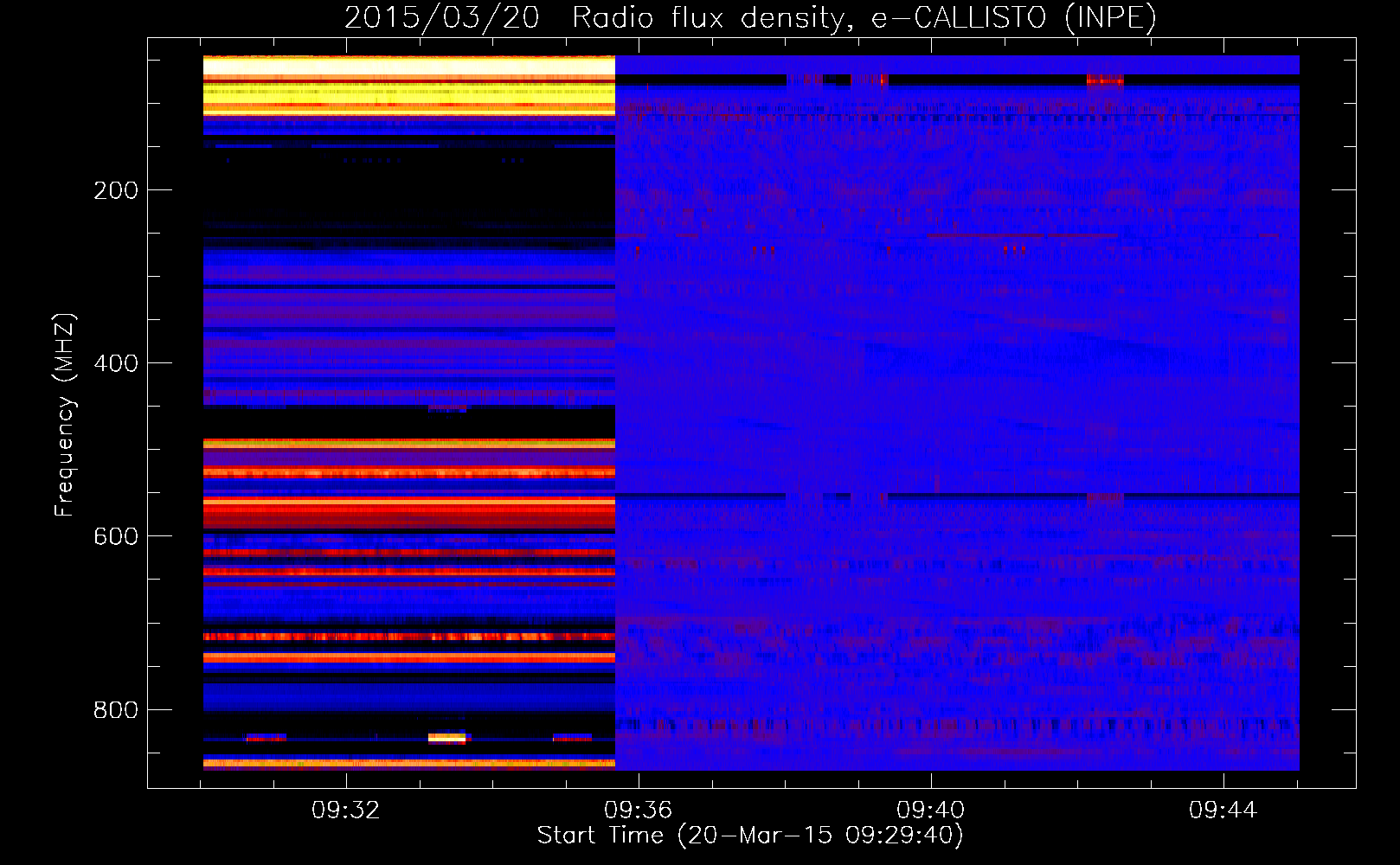Click the frequency tick label '400'
1400x865 pixels.
click(116, 363)
